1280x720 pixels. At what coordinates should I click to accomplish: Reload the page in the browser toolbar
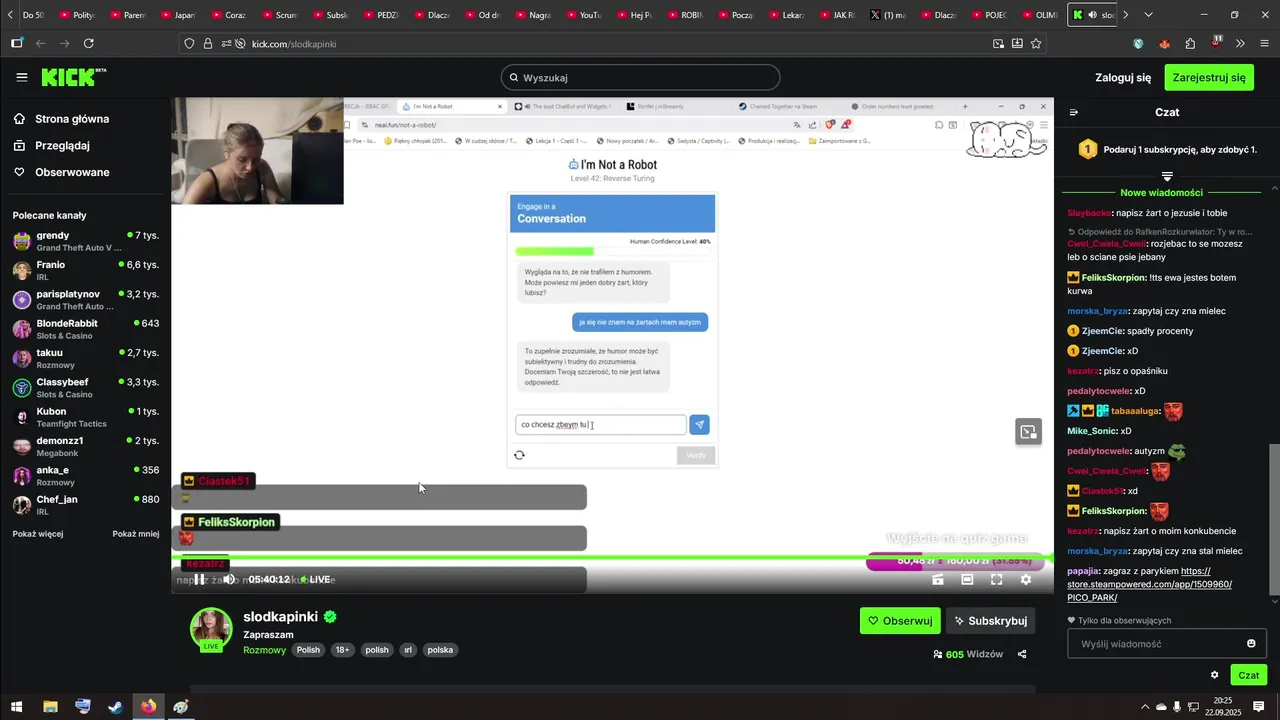tap(89, 43)
